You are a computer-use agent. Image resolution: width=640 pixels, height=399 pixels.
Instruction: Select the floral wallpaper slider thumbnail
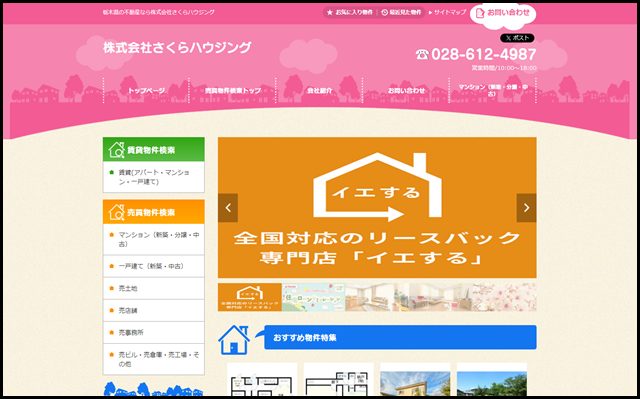point(504,297)
